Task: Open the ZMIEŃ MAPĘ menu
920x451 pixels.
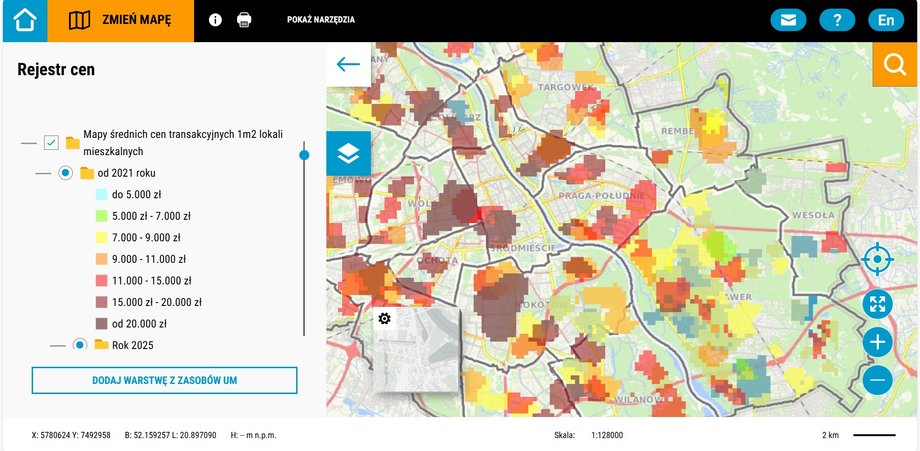Action: tap(121, 20)
